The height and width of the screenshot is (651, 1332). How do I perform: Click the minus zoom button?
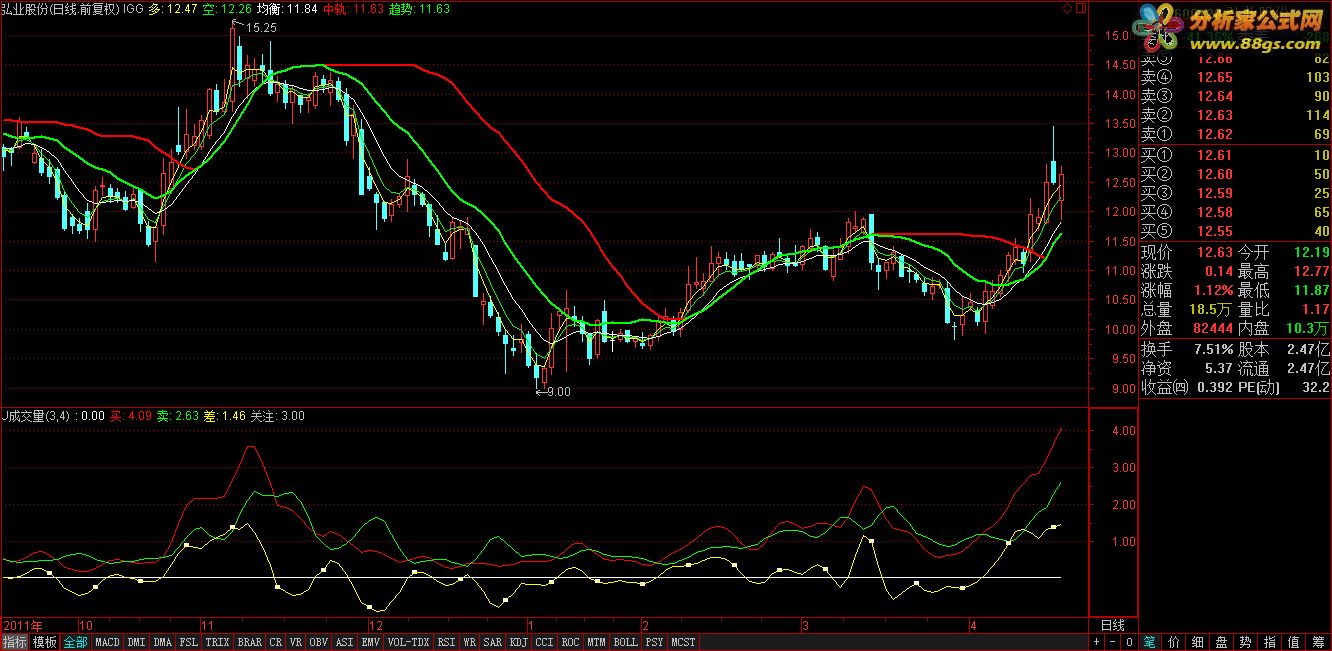(x=1113, y=642)
